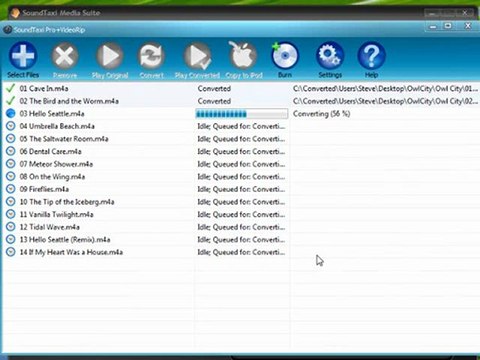This screenshot has width=480, height=360.
Task: Click the queued icon beside 12 Tidal Wave.m4a
Action: pos(11,227)
